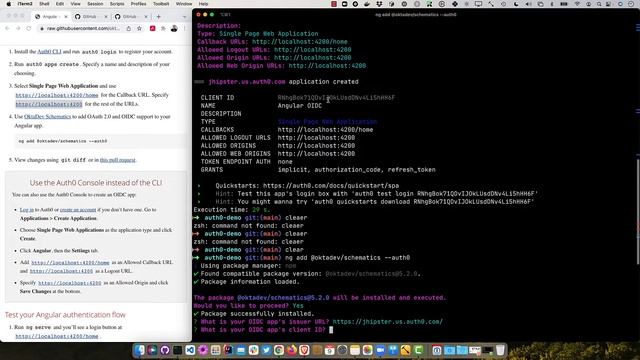Open a new browser tab with plus
This screenshot has height=360, width=640.
point(158,17)
